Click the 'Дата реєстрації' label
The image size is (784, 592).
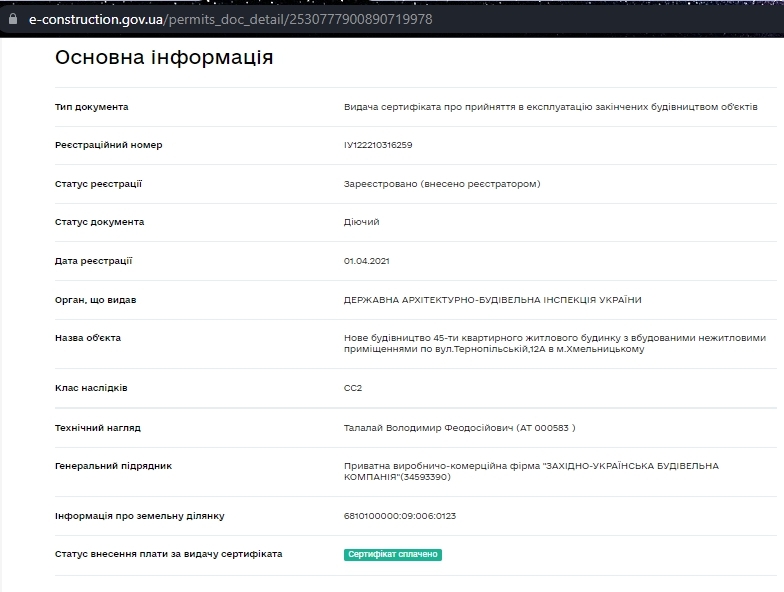coord(94,261)
